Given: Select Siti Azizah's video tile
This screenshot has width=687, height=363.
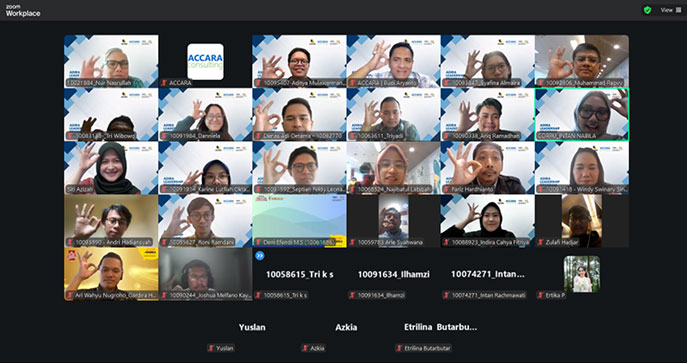Looking at the screenshot, I should [111, 168].
